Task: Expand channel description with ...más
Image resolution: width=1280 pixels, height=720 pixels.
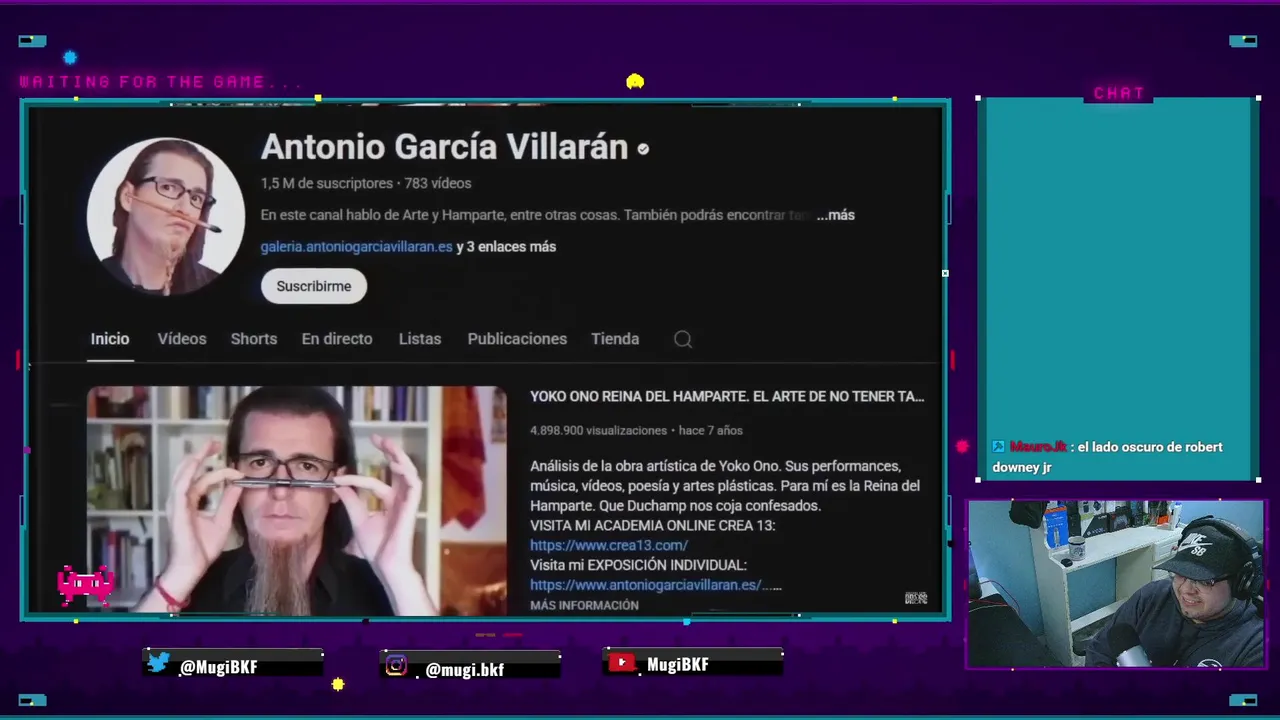Action: (x=836, y=215)
